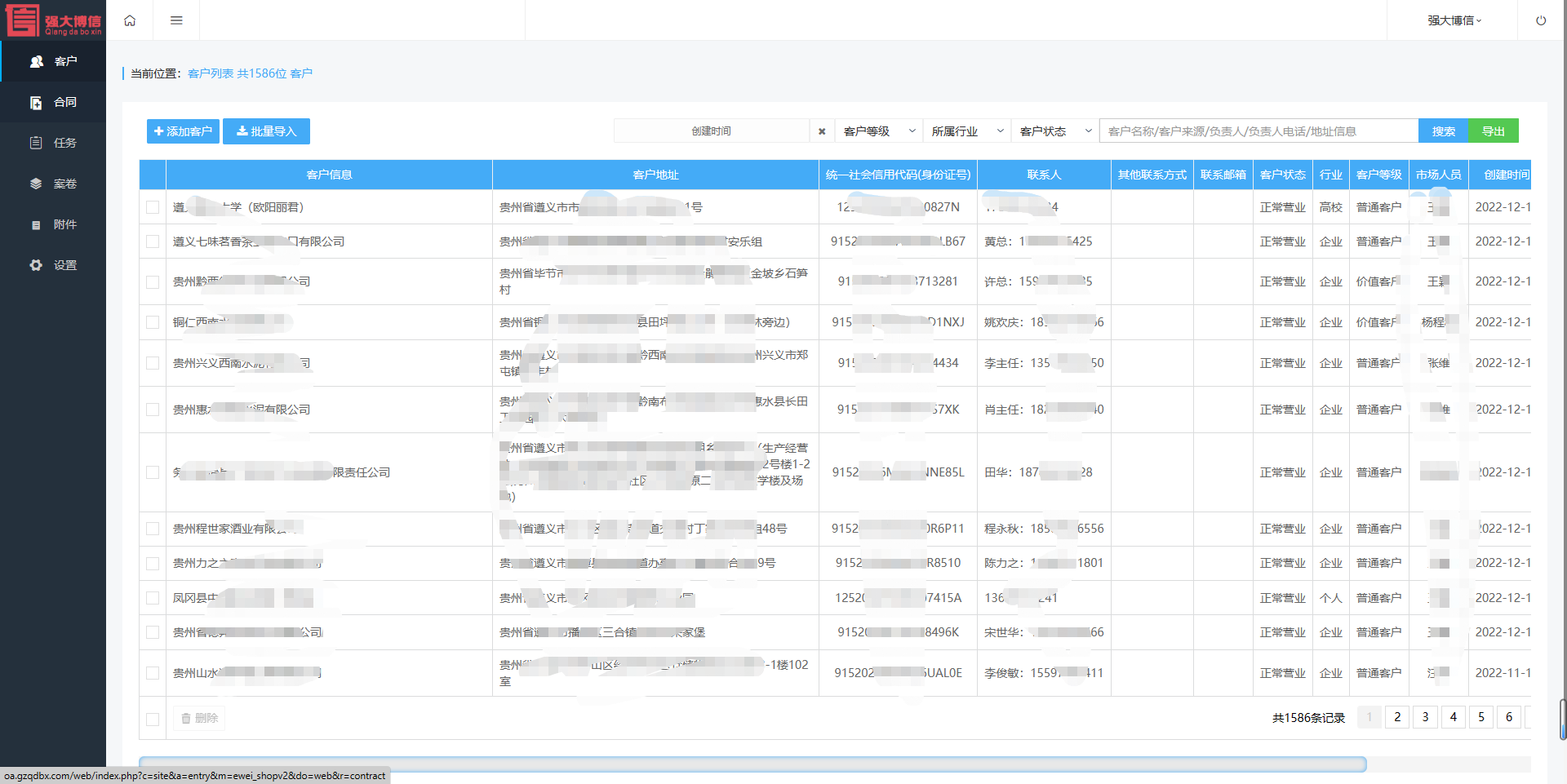The image size is (1567, 784).
Task: Open the 附件 menu item
Action: (53, 224)
